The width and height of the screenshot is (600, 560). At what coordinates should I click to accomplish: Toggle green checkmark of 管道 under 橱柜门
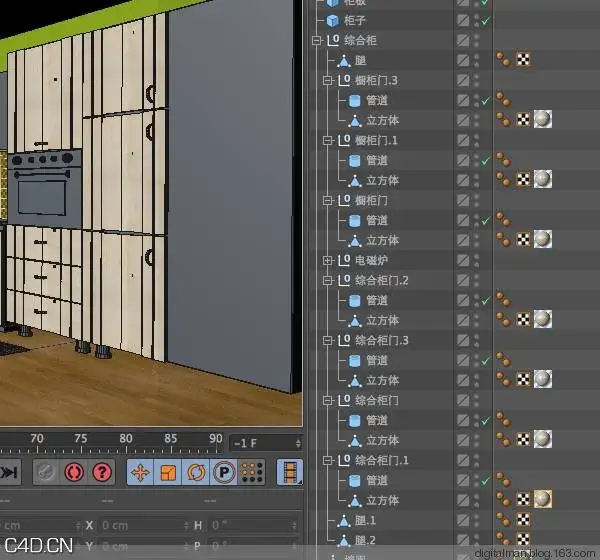pos(485,221)
